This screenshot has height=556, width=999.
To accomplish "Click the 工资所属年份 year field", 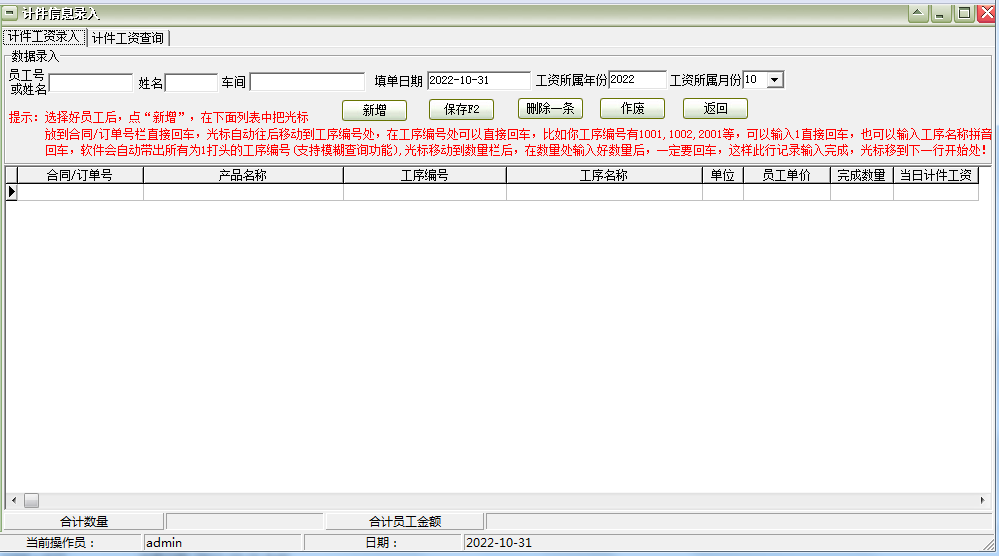I will pos(636,80).
